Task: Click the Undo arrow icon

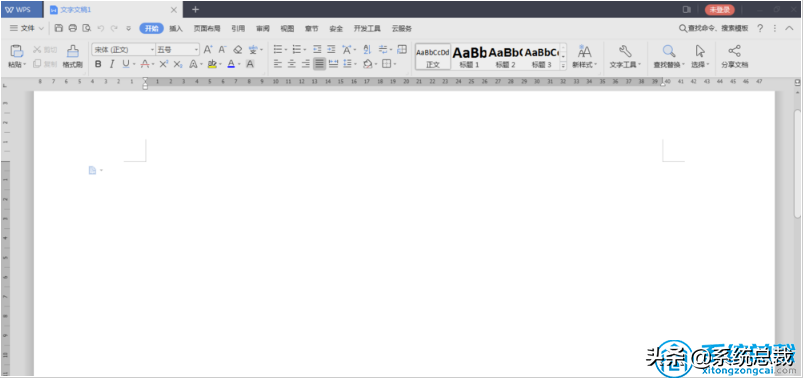Action: point(101,28)
